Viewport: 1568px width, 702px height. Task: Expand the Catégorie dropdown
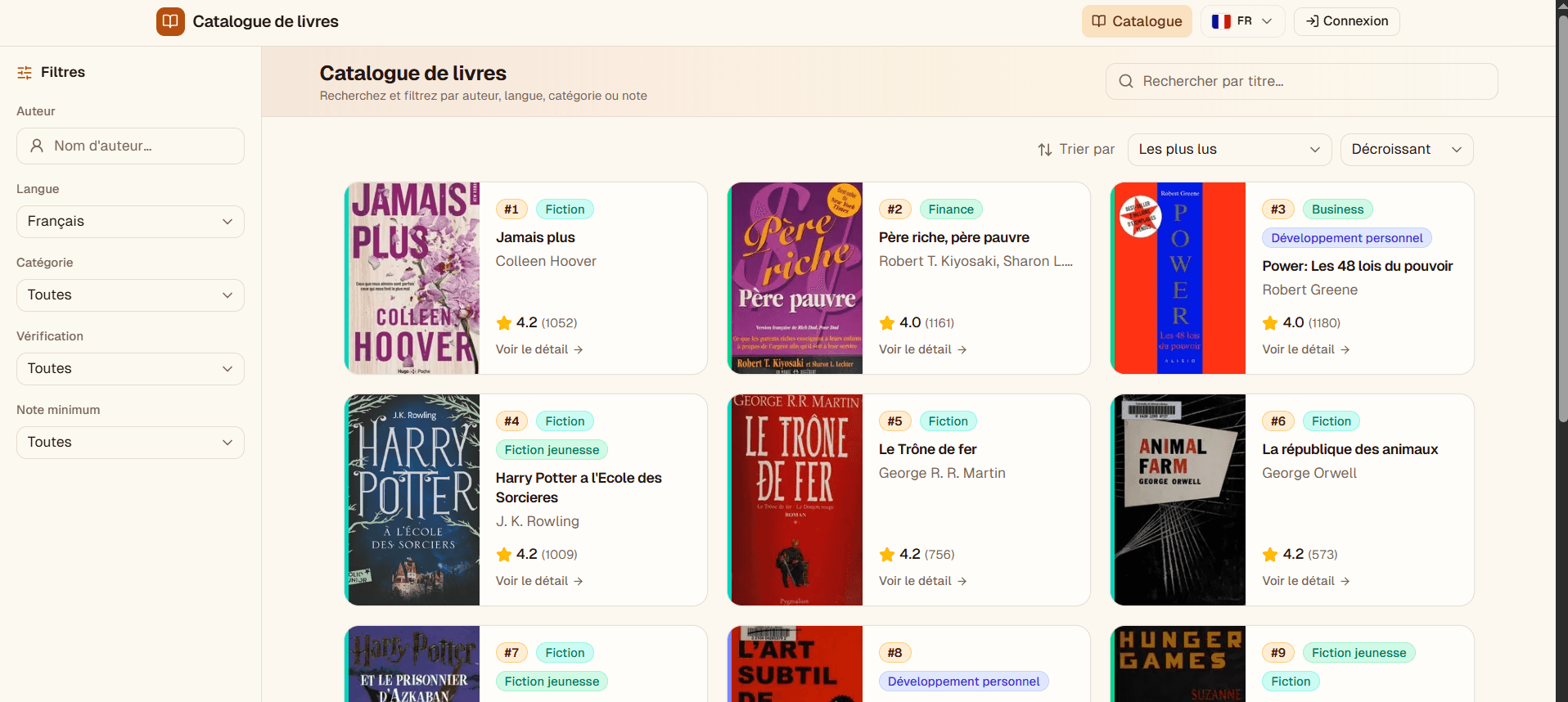(130, 295)
